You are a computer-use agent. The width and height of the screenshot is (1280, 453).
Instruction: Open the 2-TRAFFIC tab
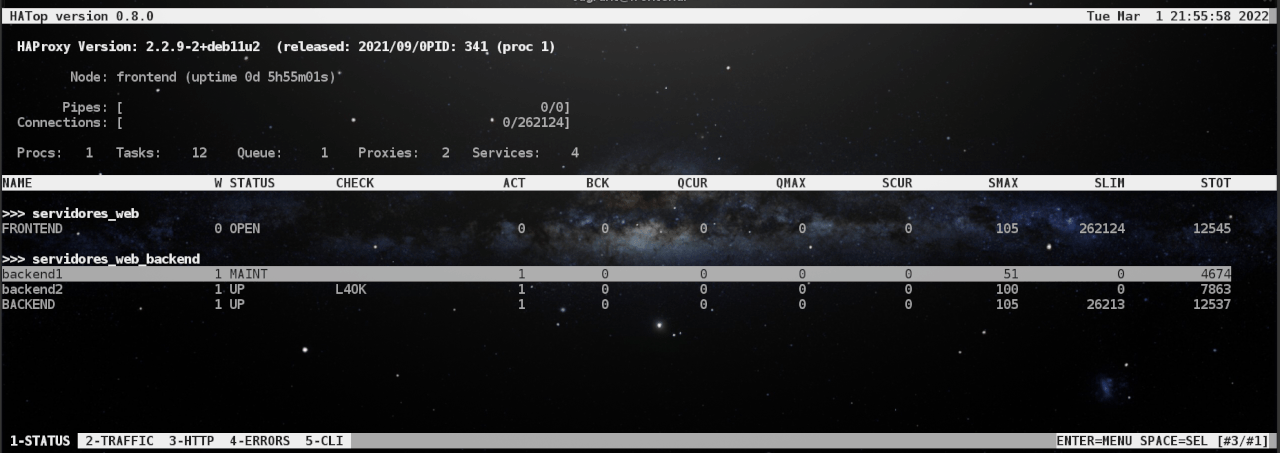pyautogui.click(x=119, y=441)
